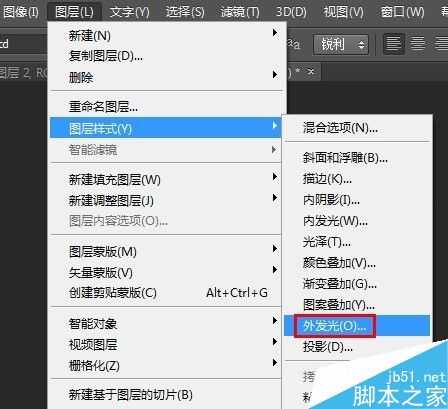Screen dimensions: 448x409
Task: Choose 颜色叠加(V)... style
Action: click(x=357, y=263)
